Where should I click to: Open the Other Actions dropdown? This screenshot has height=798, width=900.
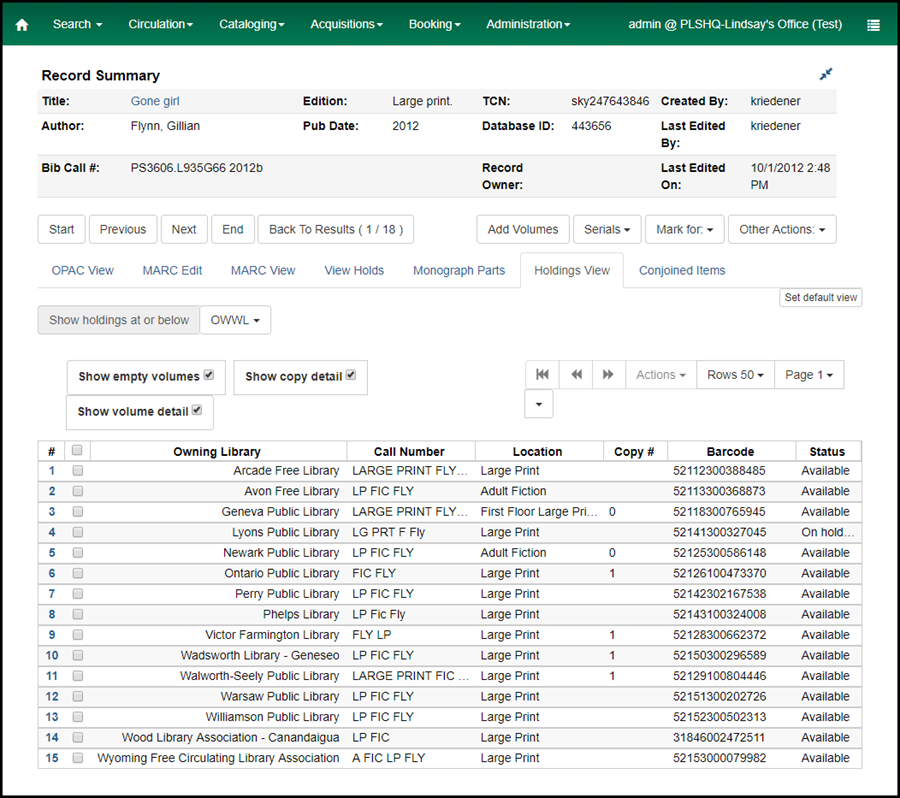tap(782, 229)
